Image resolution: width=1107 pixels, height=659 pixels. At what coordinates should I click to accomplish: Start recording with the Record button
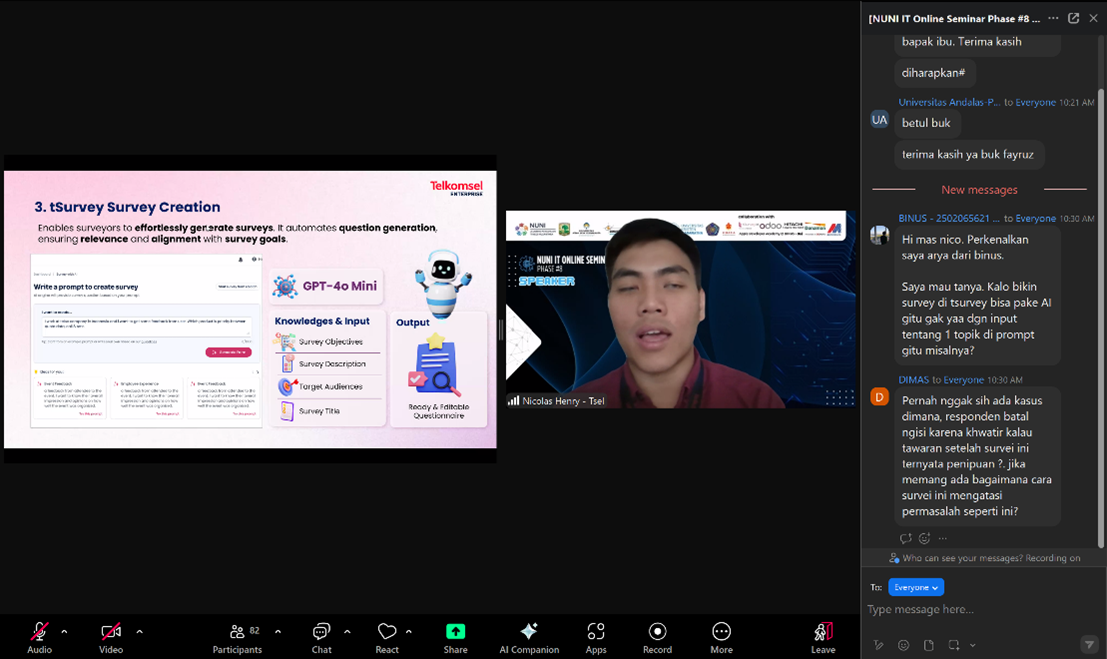[657, 637]
